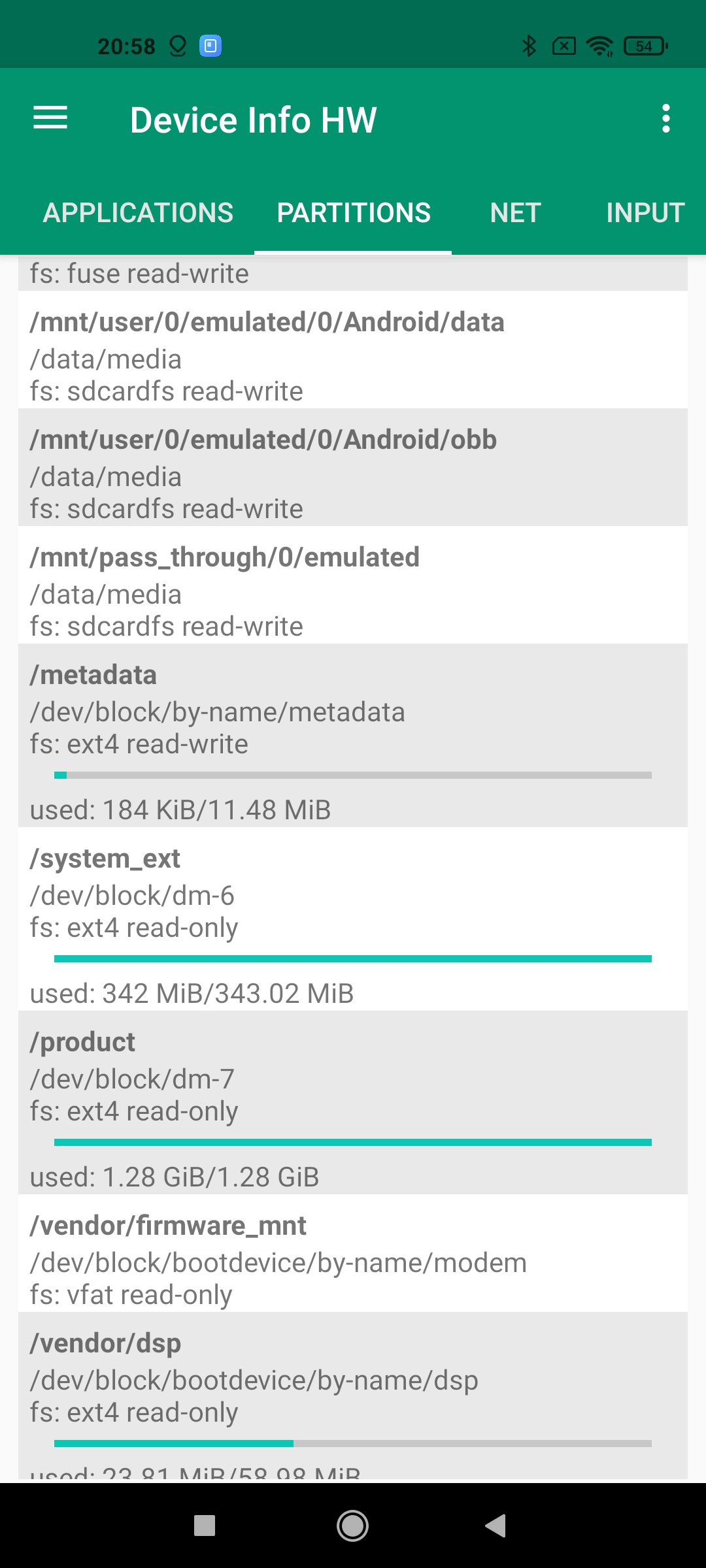The height and width of the screenshot is (1568, 706).
Task: Select the PARTITIONS tab
Action: [x=353, y=213]
